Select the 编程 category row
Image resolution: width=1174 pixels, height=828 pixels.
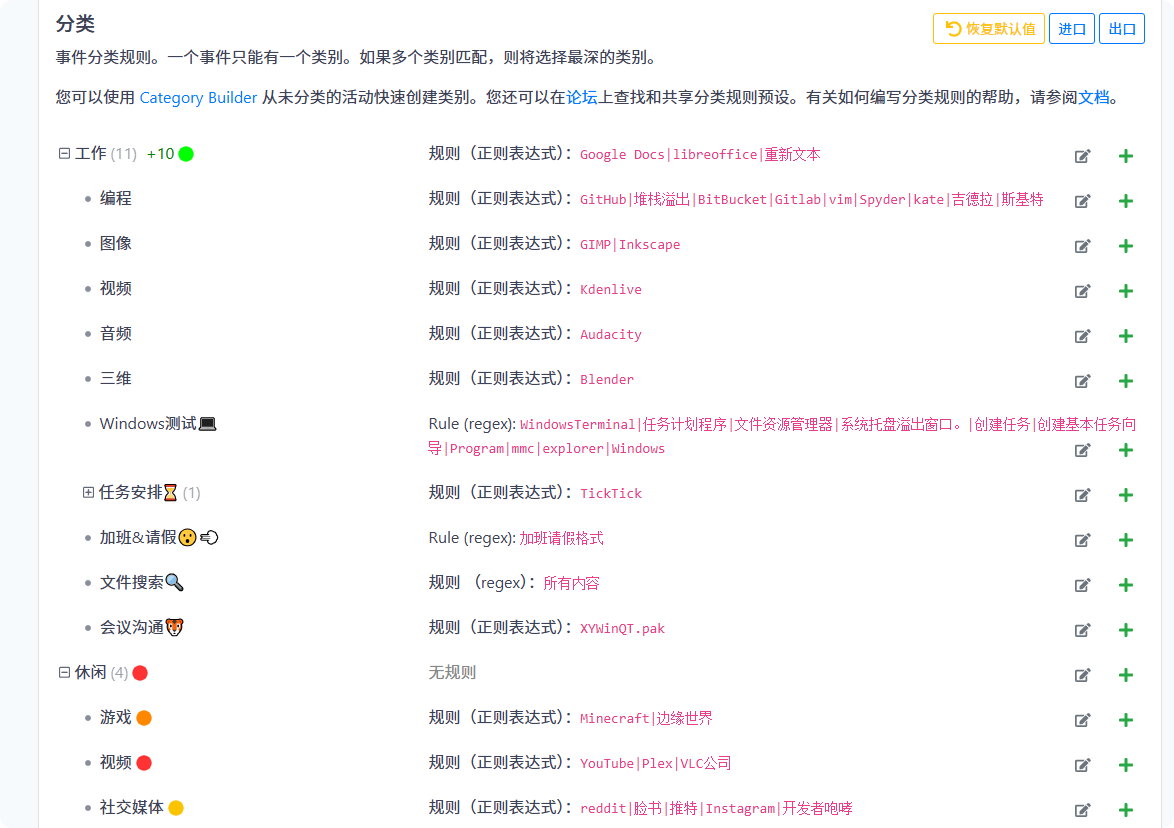pos(115,198)
